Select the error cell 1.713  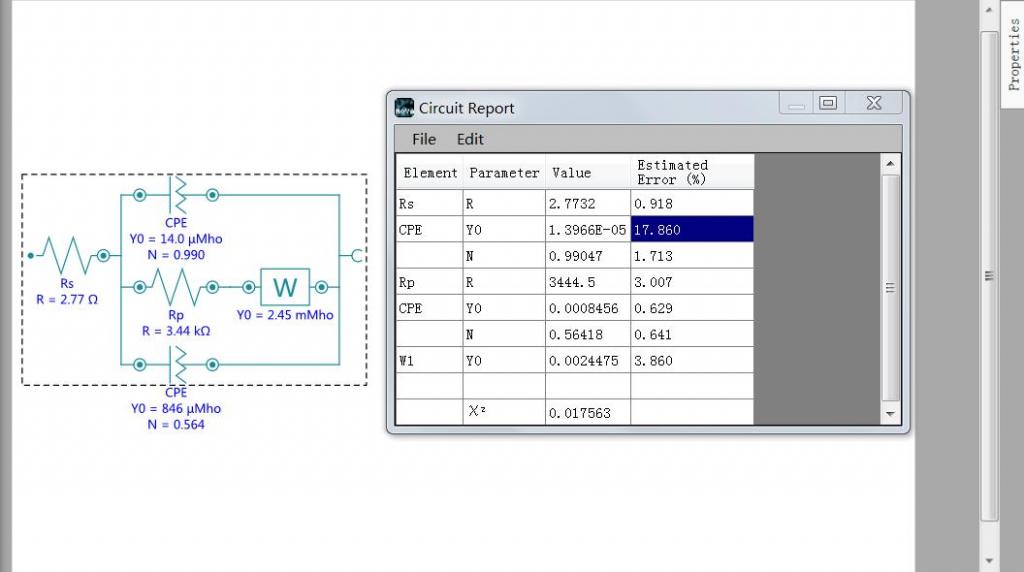coord(692,255)
